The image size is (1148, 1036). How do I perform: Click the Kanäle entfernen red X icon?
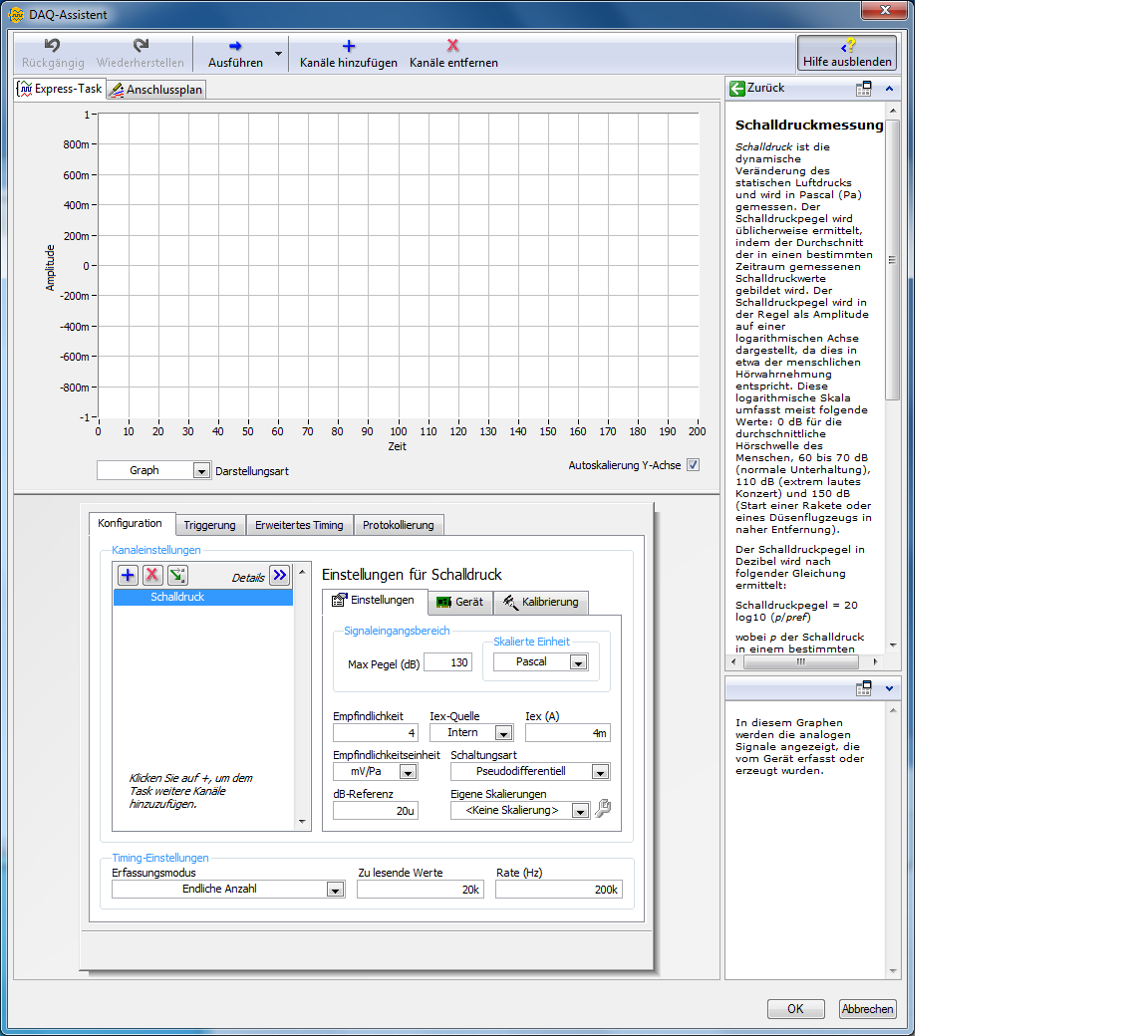[x=452, y=46]
